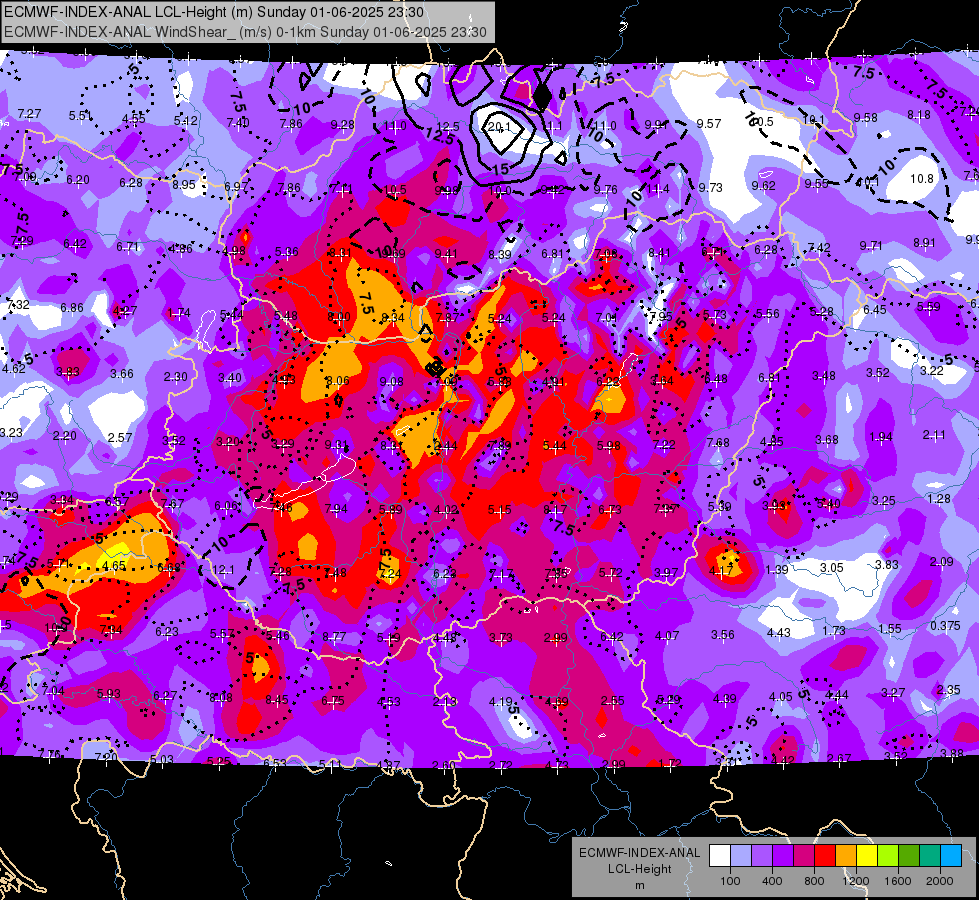The height and width of the screenshot is (900, 979).
Task: Click the map value "2.20"
Action: pos(65,435)
